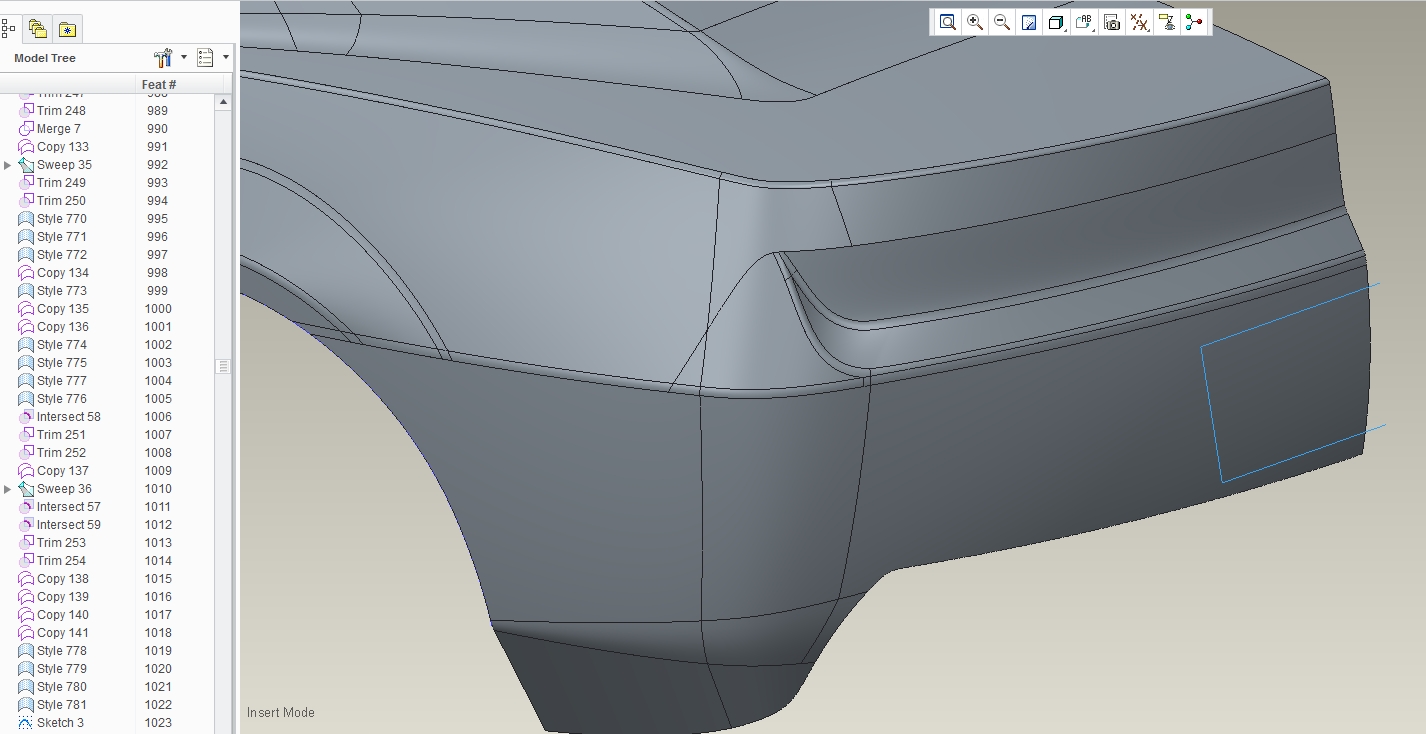Image resolution: width=1426 pixels, height=734 pixels.
Task: Open the Model Tree Show list dropdown
Action: point(212,58)
